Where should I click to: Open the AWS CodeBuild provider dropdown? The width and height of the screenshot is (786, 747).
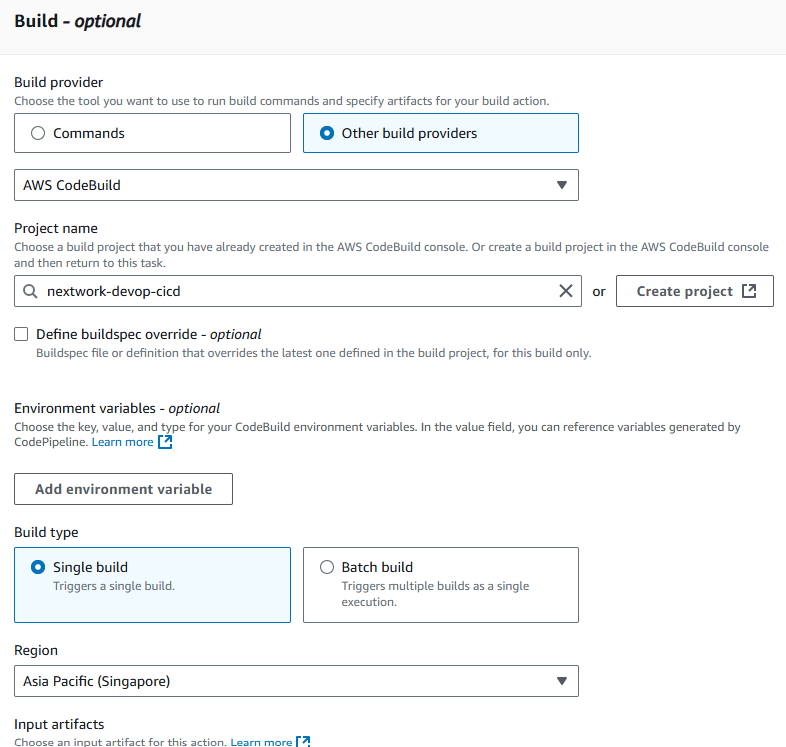[x=296, y=185]
